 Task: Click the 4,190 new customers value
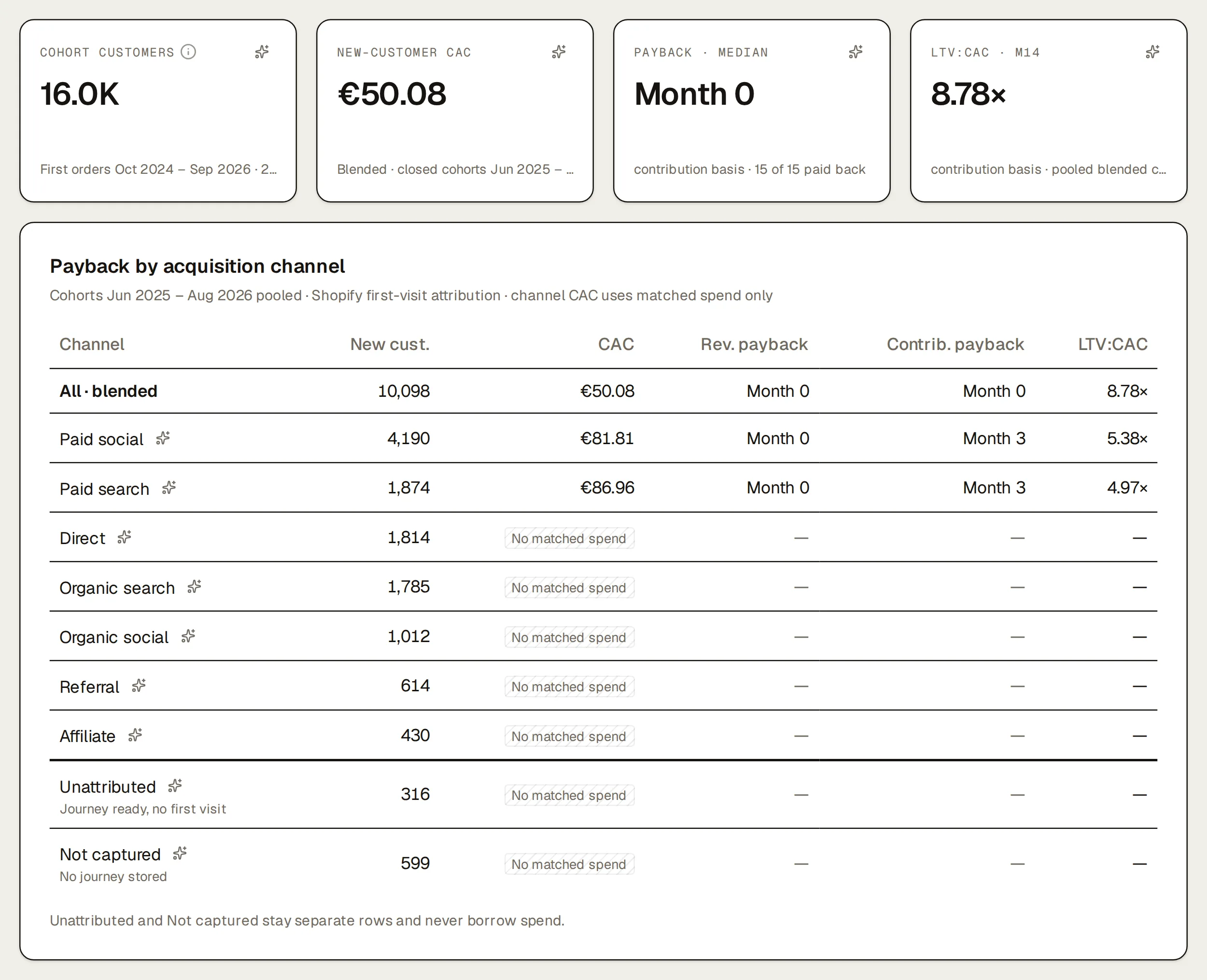[408, 439]
